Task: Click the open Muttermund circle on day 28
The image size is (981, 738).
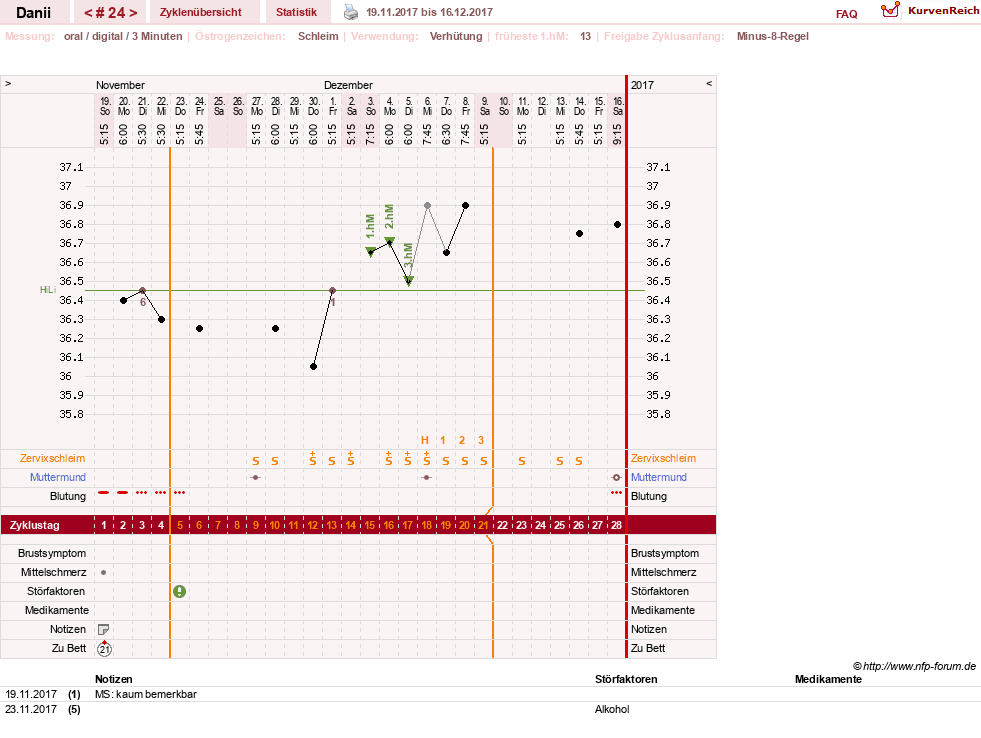Action: 616,477
